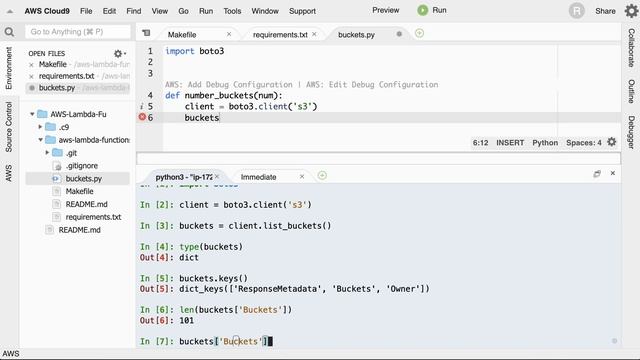Open the Environment side panel

click(x=9, y=68)
